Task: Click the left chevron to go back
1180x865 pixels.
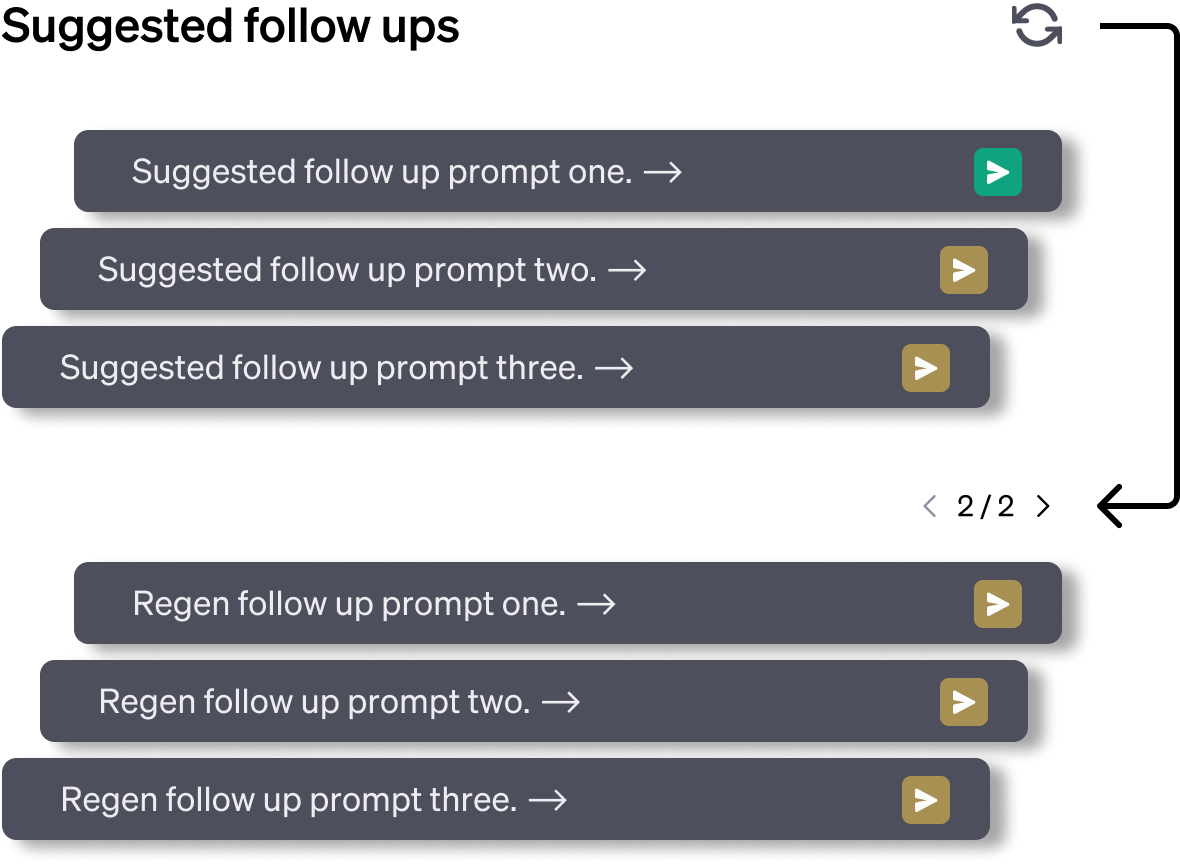Action: coord(930,506)
